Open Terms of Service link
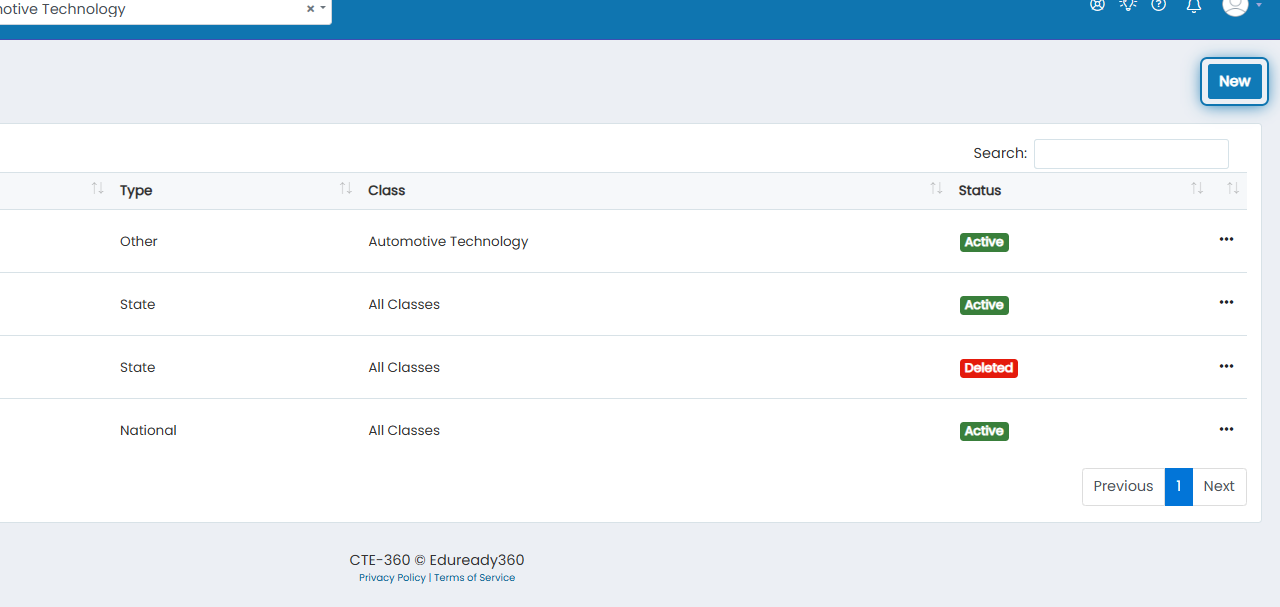This screenshot has height=607, width=1280. 474,578
